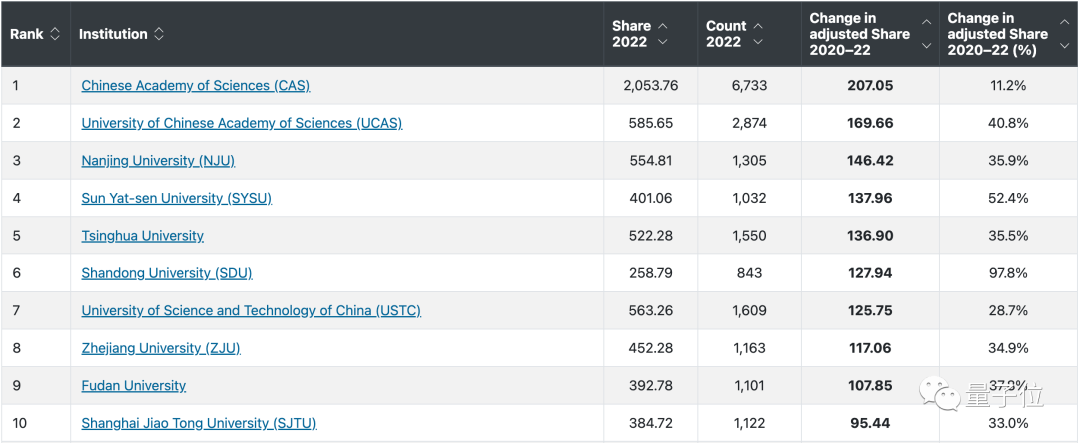Open Tsinghua University link

(143, 236)
